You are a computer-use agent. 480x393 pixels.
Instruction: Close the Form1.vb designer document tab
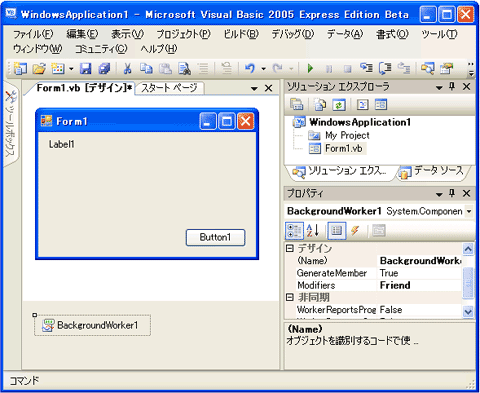click(x=268, y=88)
